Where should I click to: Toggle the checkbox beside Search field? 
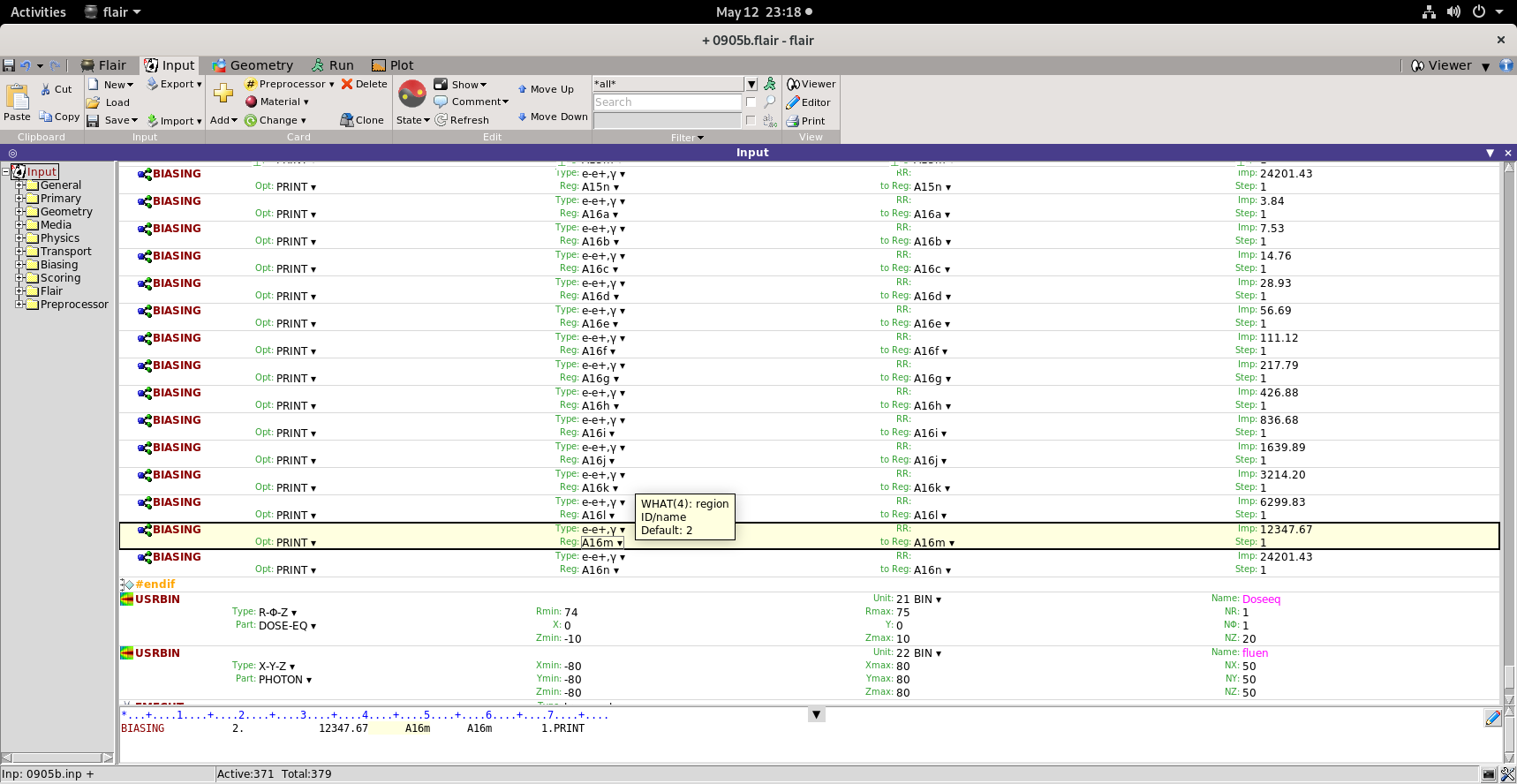(x=751, y=102)
